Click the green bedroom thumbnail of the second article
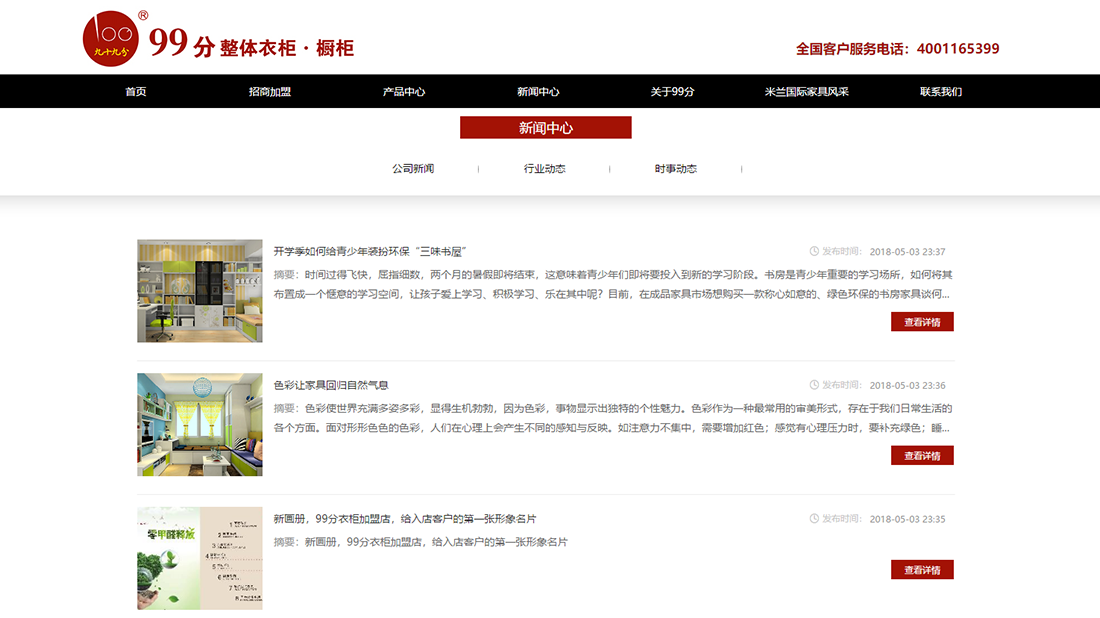The width and height of the screenshot is (1100, 618). click(199, 423)
